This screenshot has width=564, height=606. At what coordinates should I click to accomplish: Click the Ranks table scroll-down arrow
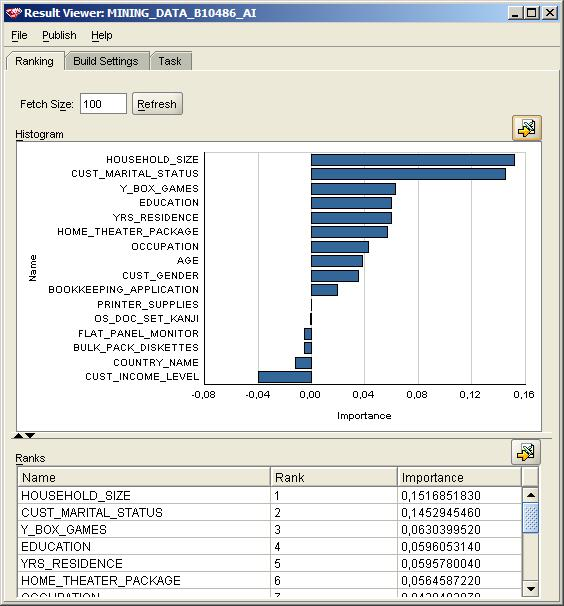pyautogui.click(x=530, y=589)
